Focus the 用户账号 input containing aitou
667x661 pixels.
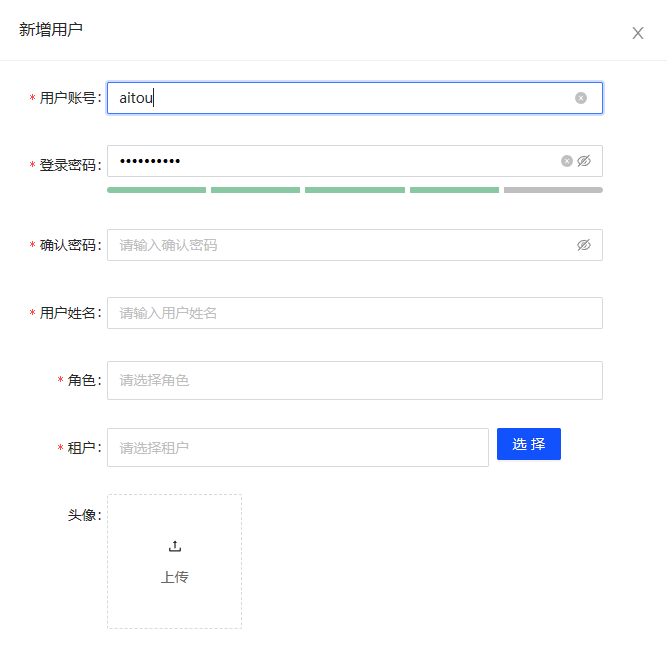point(355,98)
